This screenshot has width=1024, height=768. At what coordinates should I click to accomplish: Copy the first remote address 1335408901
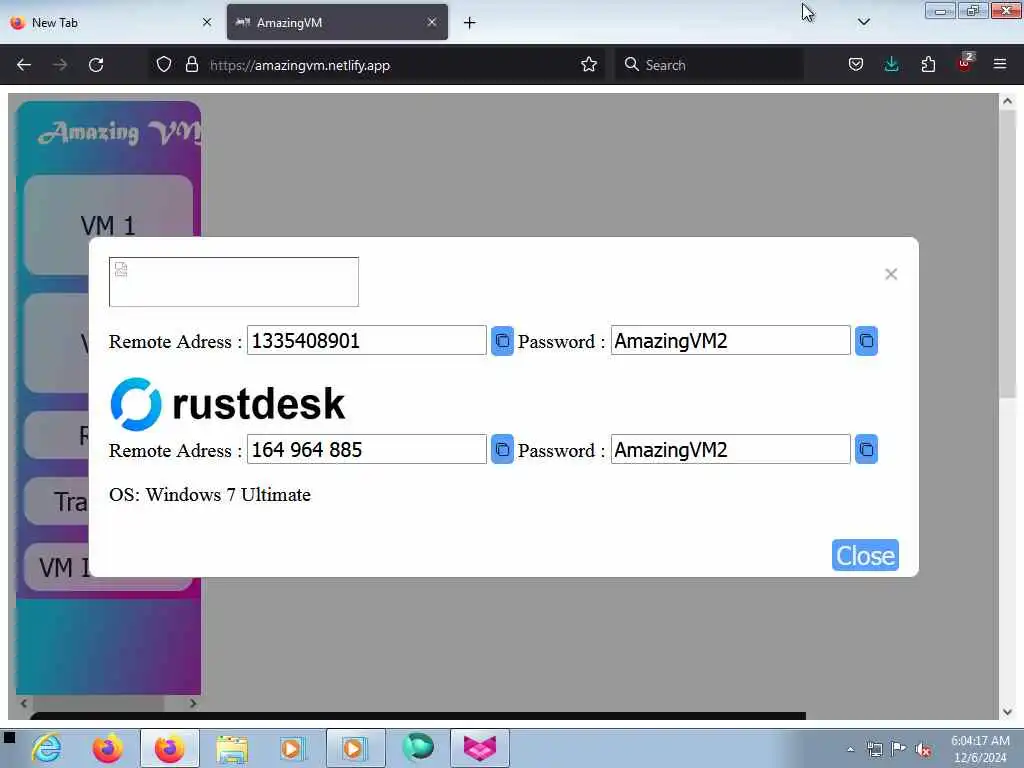click(x=502, y=341)
